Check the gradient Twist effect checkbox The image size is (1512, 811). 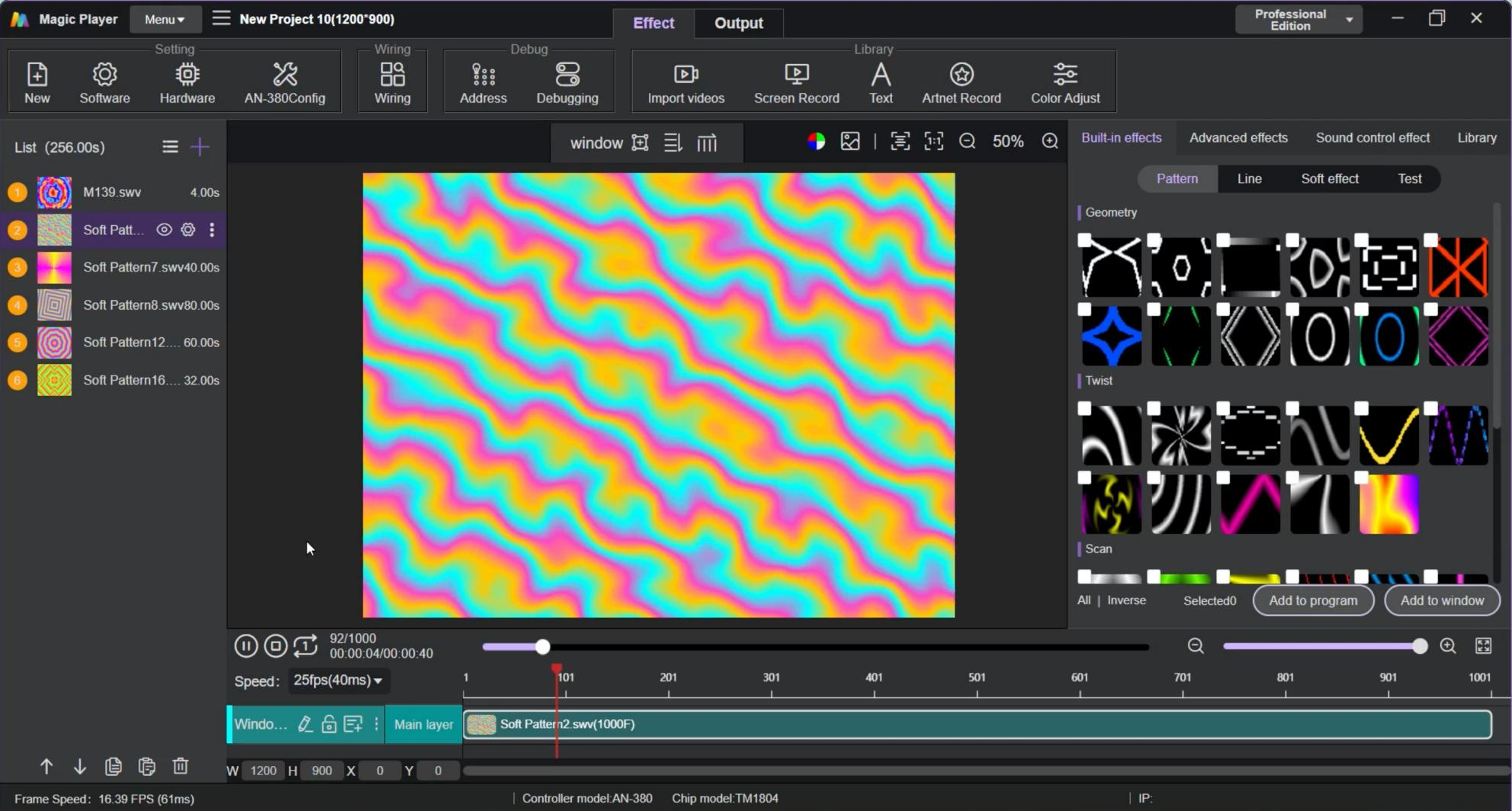tap(1361, 478)
